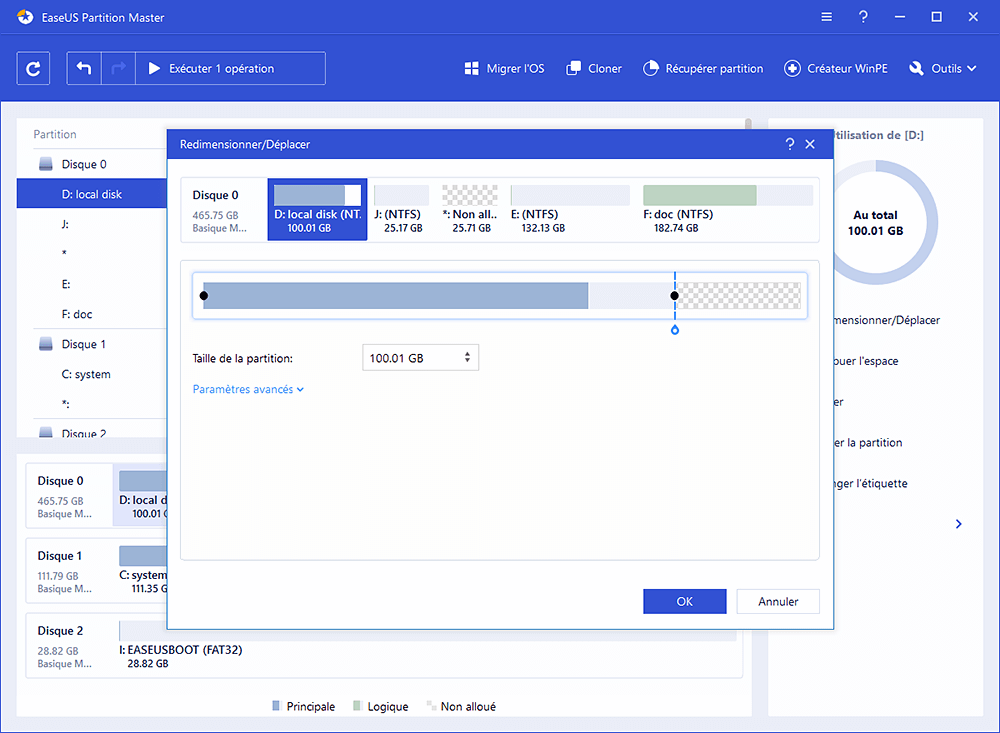1000x733 pixels.
Task: Open the hamburger menu in title bar
Action: tap(827, 17)
